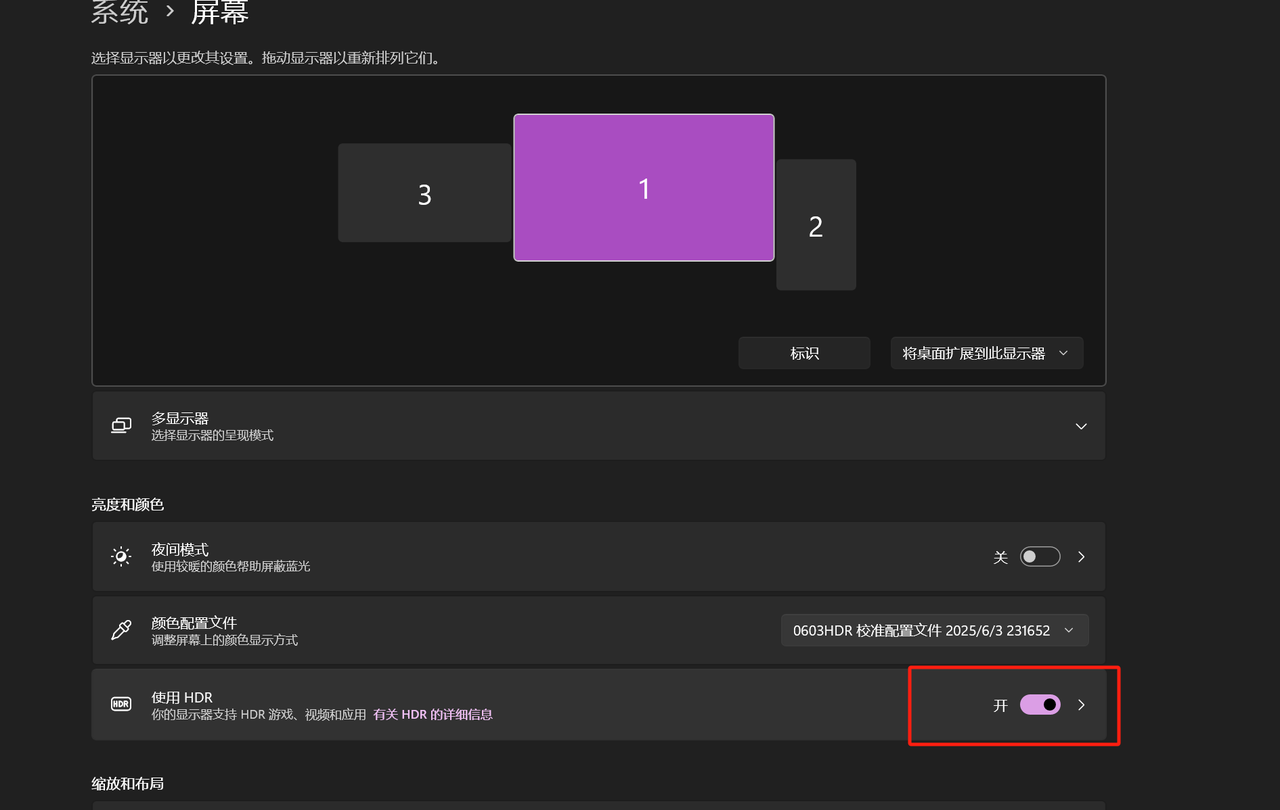Enable the 夜间模式 toggle
1280x810 pixels.
[x=1039, y=556]
